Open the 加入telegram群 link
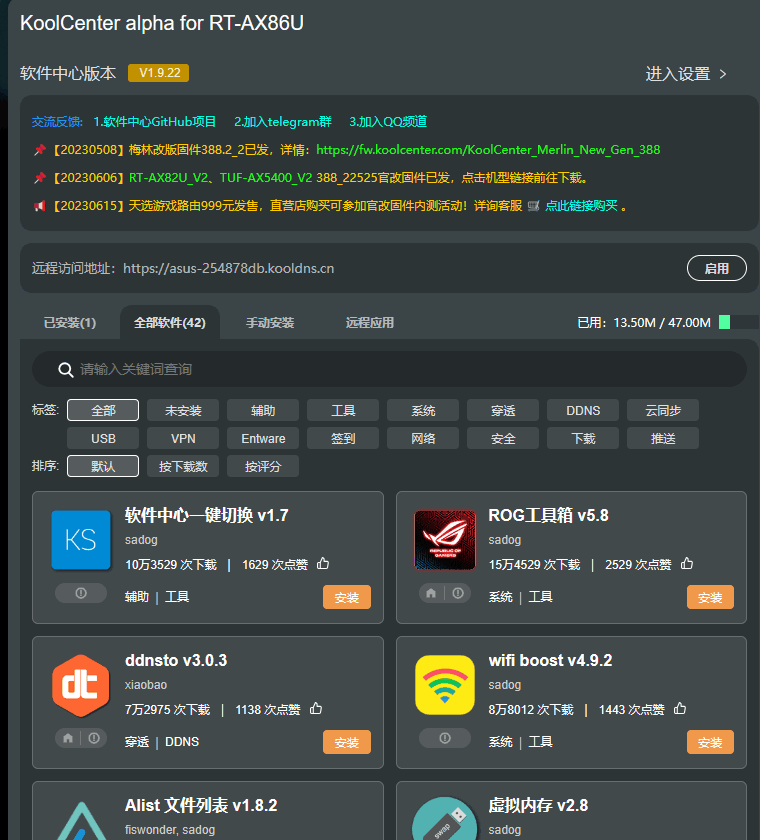Image resolution: width=760 pixels, height=840 pixels. 283,122
